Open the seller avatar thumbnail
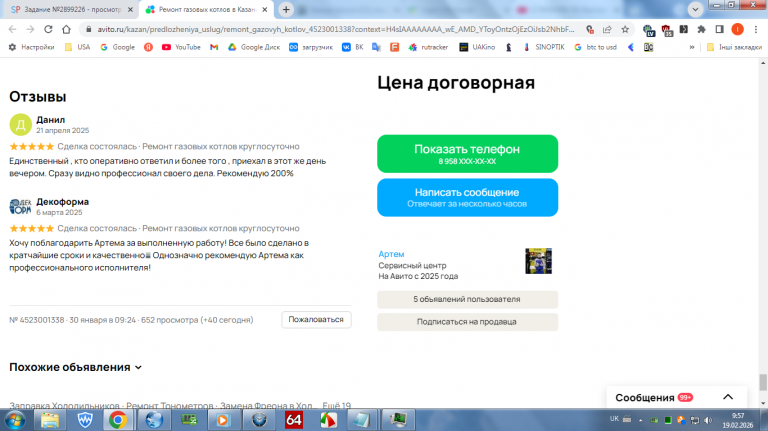The image size is (768, 431). pyautogui.click(x=538, y=261)
